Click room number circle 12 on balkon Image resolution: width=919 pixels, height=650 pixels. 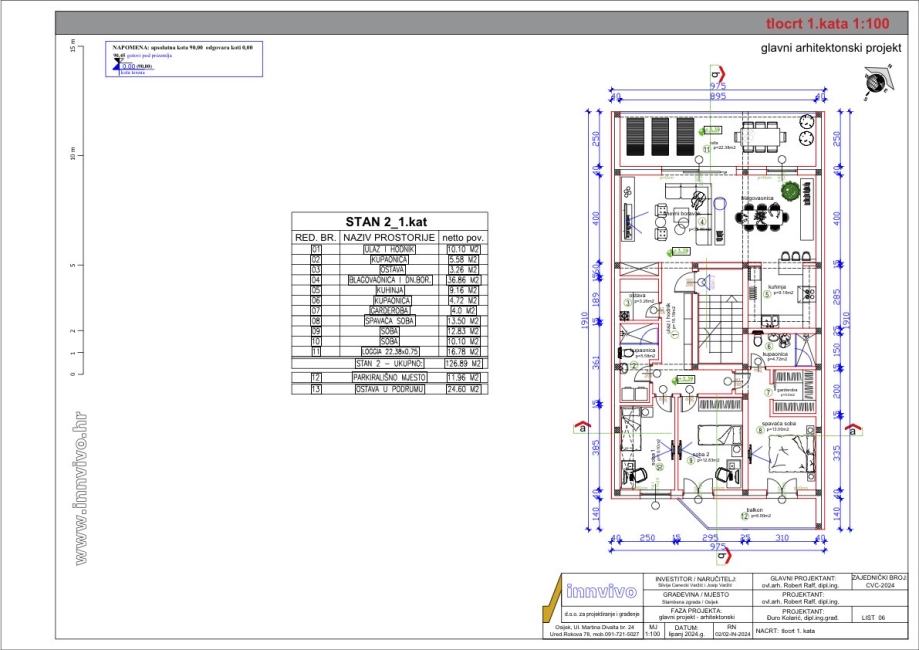coord(745,516)
